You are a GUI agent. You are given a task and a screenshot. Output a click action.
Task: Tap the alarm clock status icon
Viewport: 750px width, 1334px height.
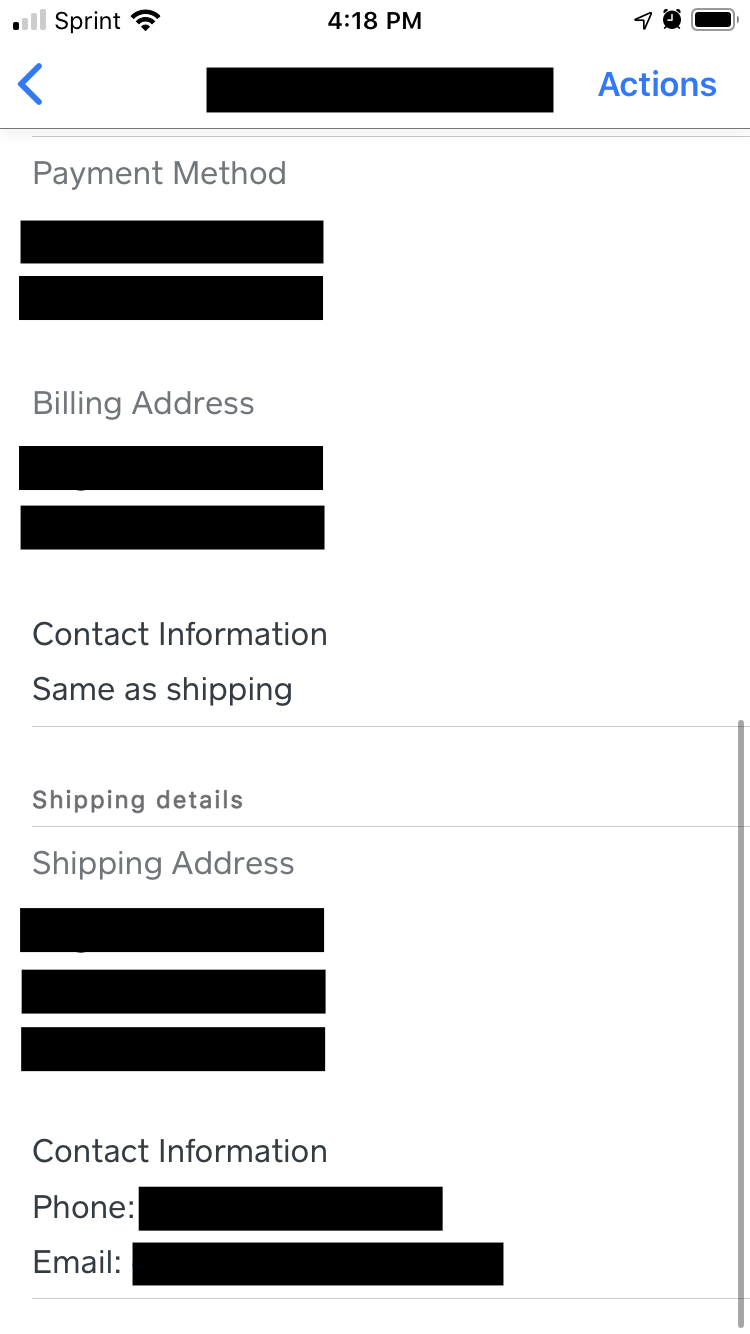coord(672,20)
